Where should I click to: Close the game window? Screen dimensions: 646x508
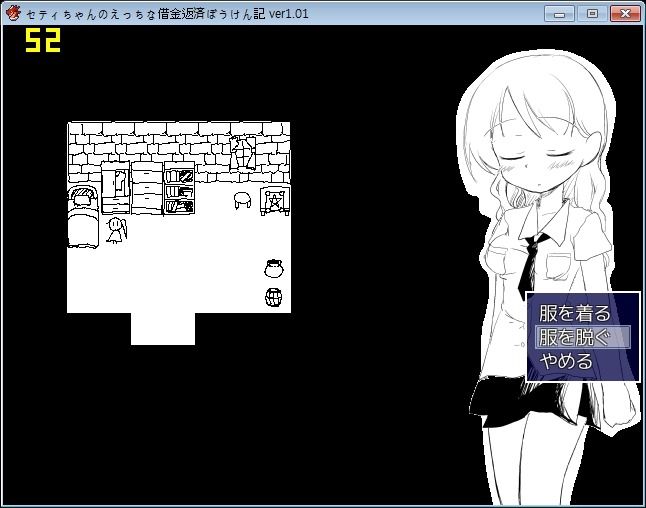click(x=625, y=14)
